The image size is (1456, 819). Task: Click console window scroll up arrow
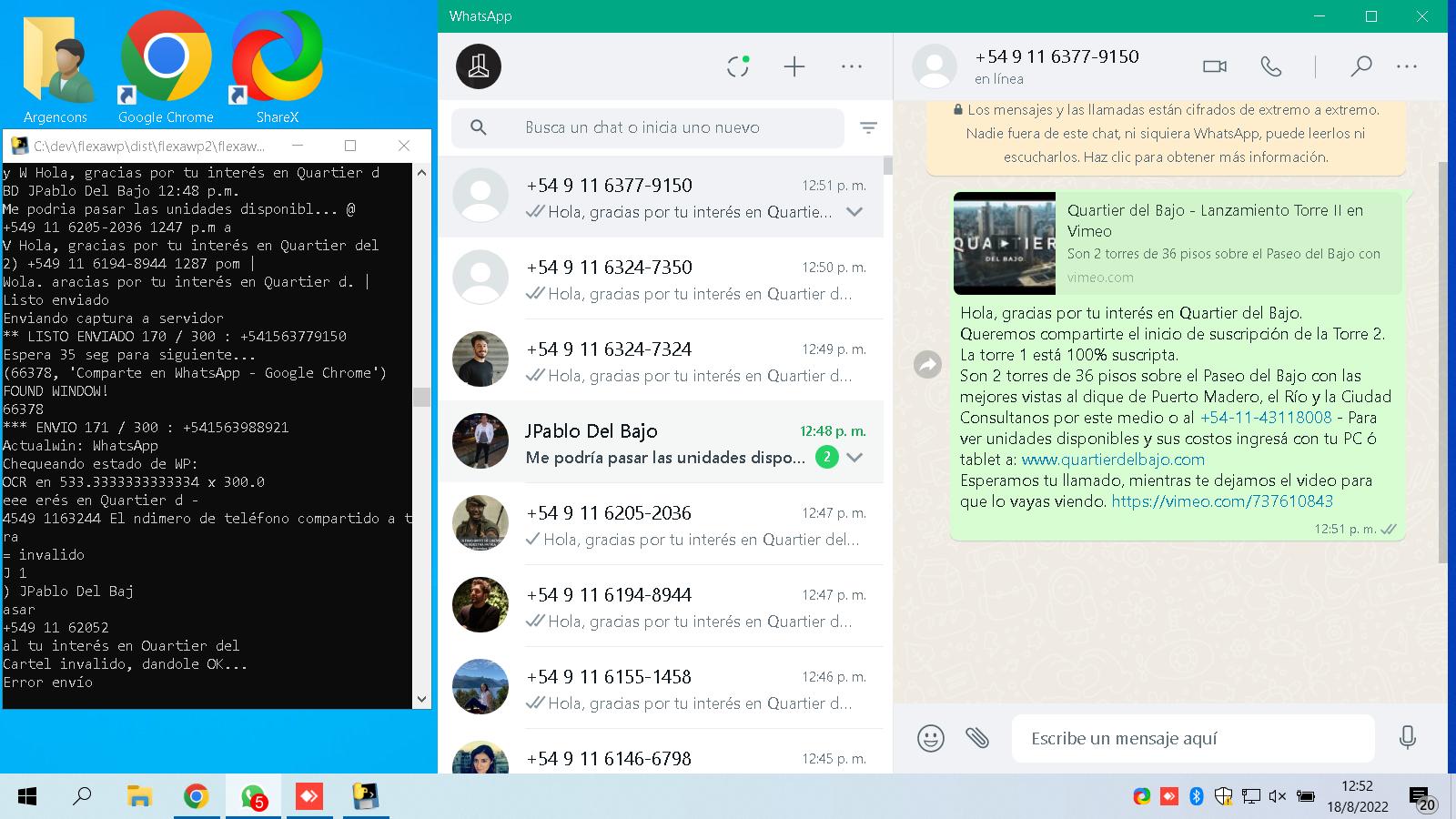(421, 172)
